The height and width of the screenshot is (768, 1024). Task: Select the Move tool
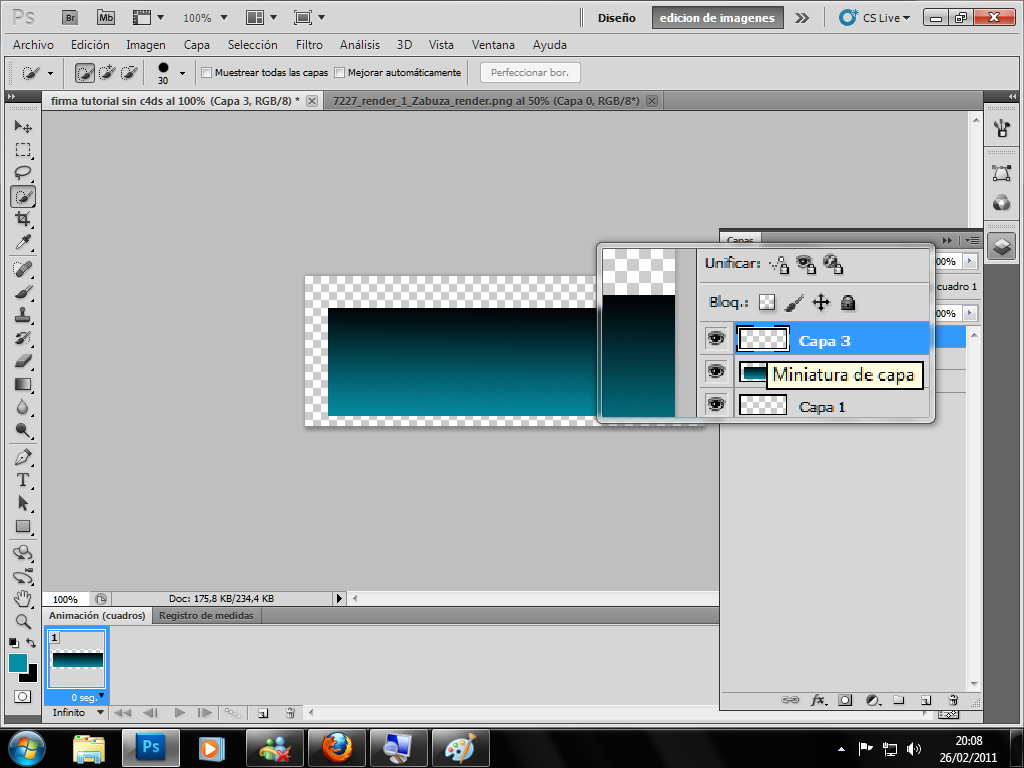tap(23, 126)
